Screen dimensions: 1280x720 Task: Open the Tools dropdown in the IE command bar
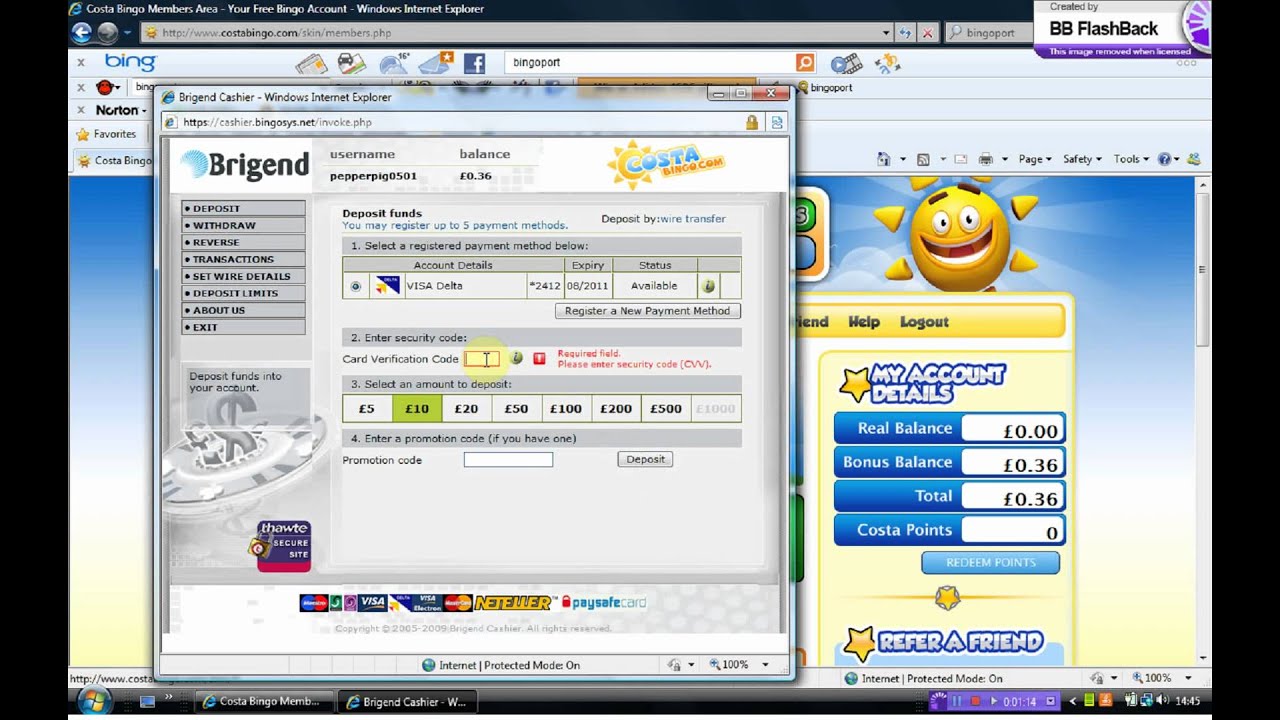(x=1132, y=159)
